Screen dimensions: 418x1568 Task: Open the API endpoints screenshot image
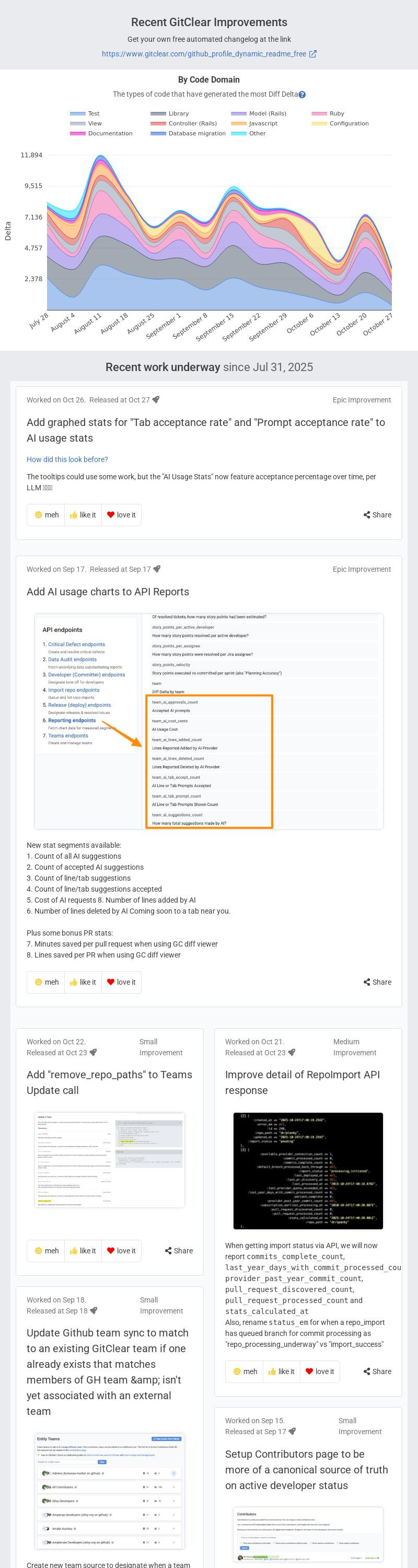[208, 721]
